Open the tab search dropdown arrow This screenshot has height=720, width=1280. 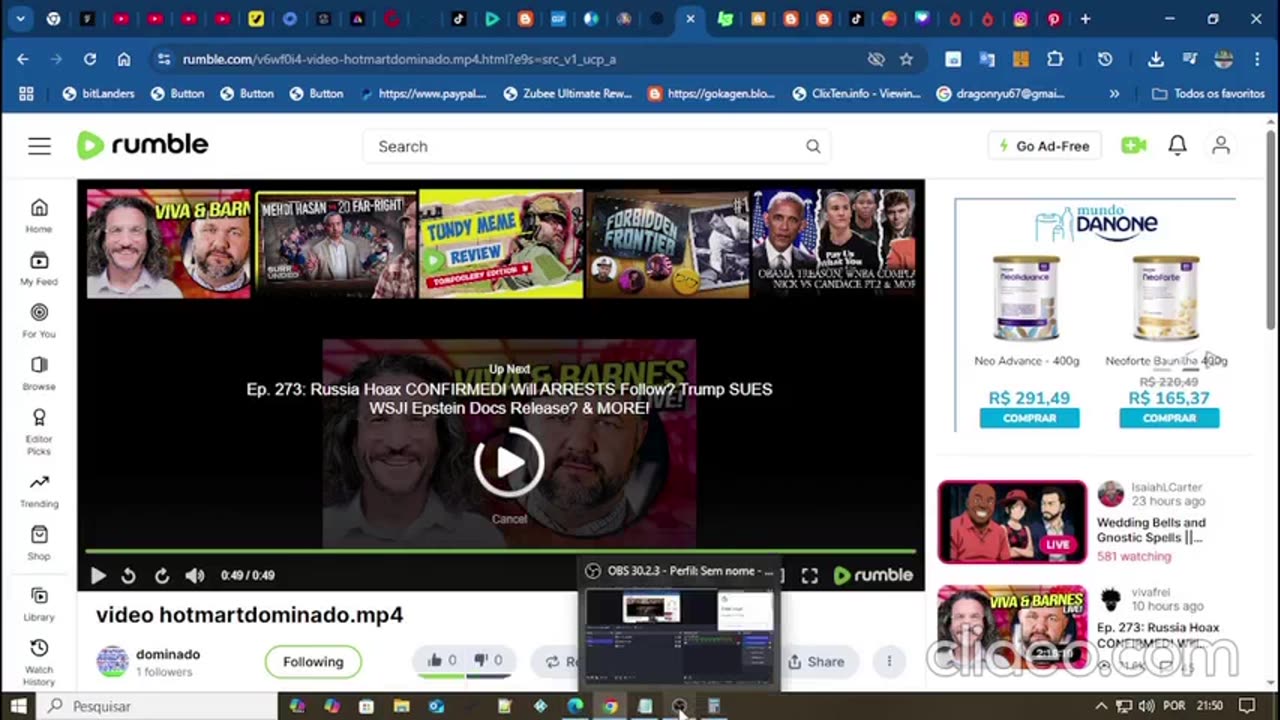click(x=20, y=19)
